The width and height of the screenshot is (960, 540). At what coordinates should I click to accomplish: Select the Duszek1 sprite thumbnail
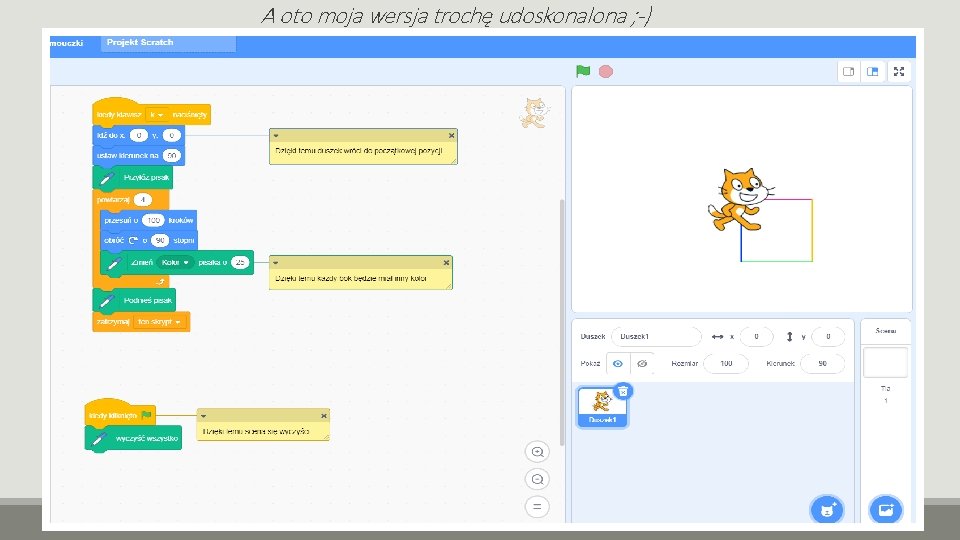pyautogui.click(x=602, y=407)
